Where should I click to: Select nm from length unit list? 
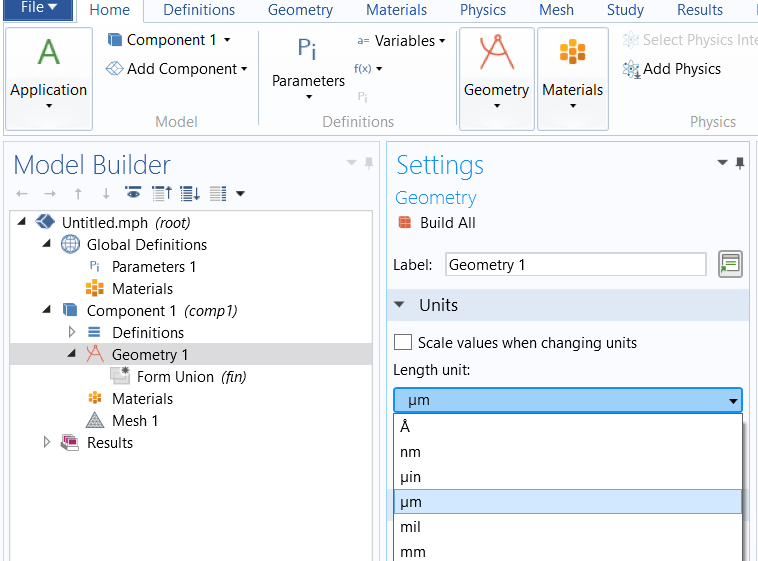click(410, 452)
